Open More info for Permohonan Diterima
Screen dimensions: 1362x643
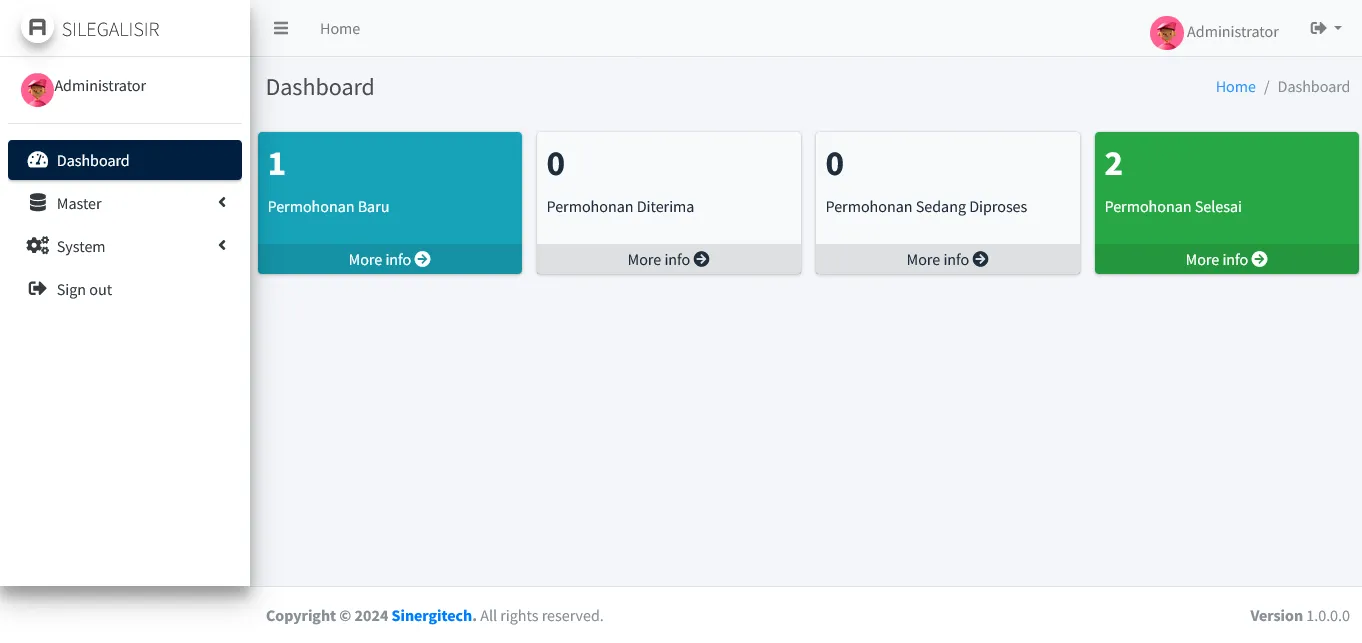668,259
